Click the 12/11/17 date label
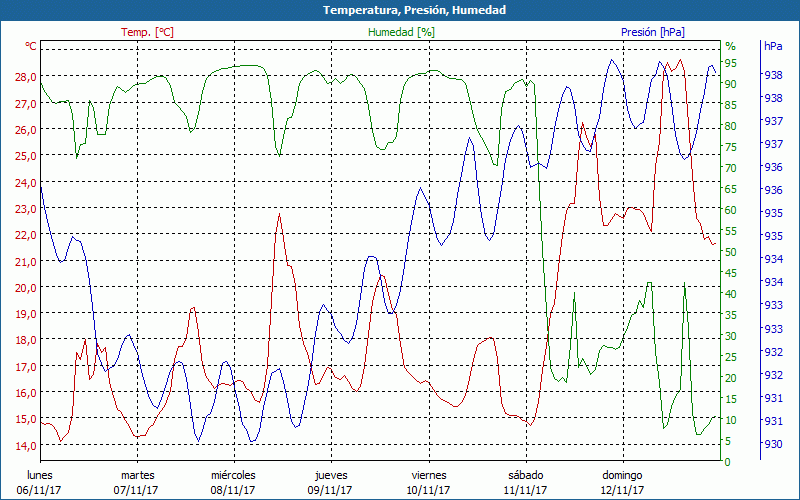800x500 pixels. pyautogui.click(x=622, y=490)
